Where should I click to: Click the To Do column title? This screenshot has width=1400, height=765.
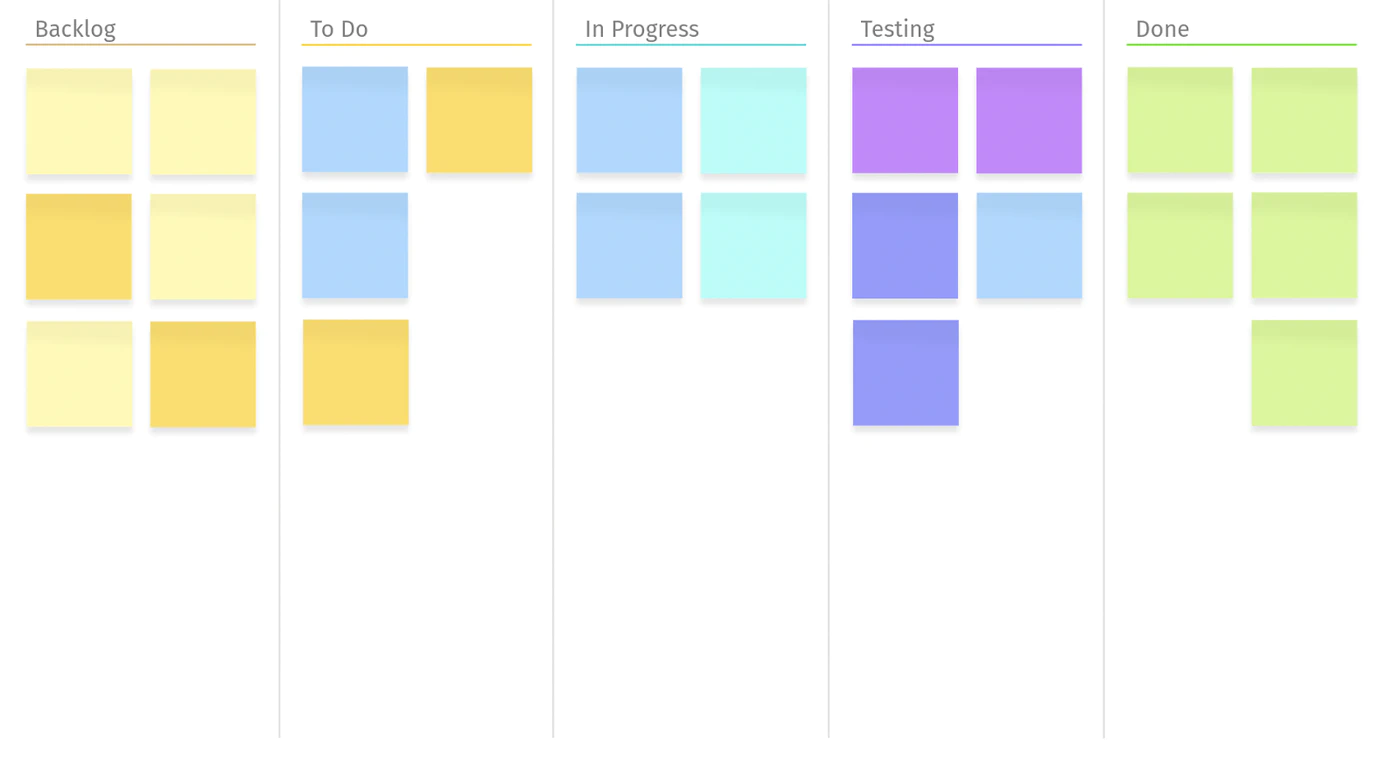tap(339, 29)
